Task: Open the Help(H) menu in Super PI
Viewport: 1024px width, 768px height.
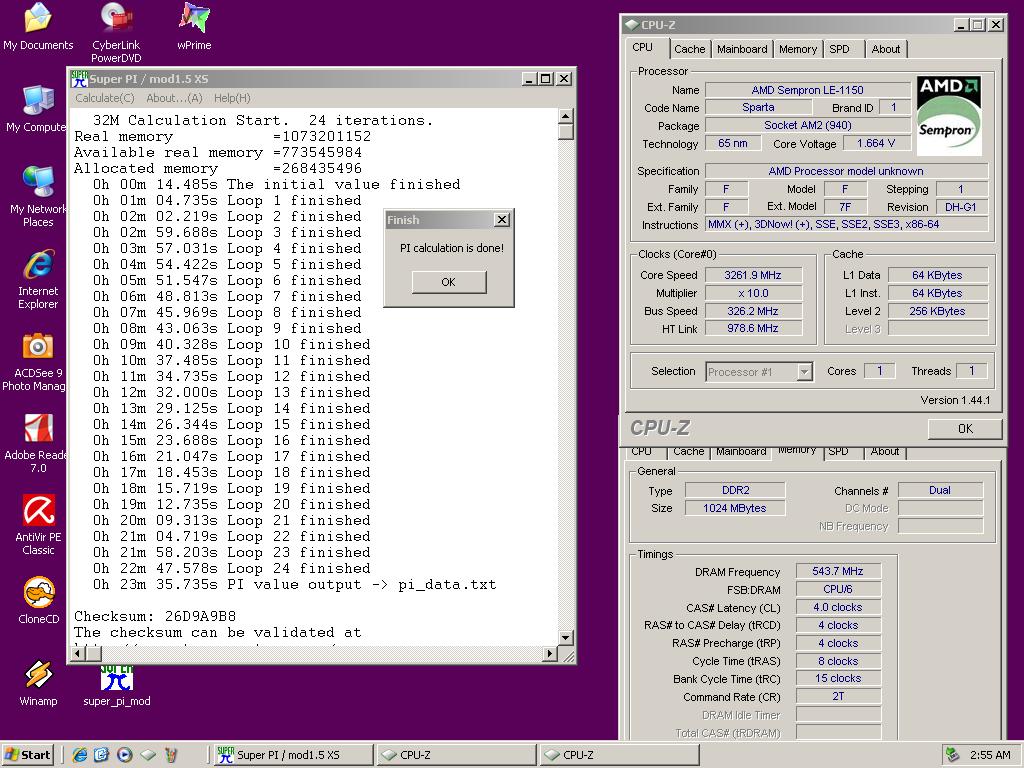Action: 232,98
